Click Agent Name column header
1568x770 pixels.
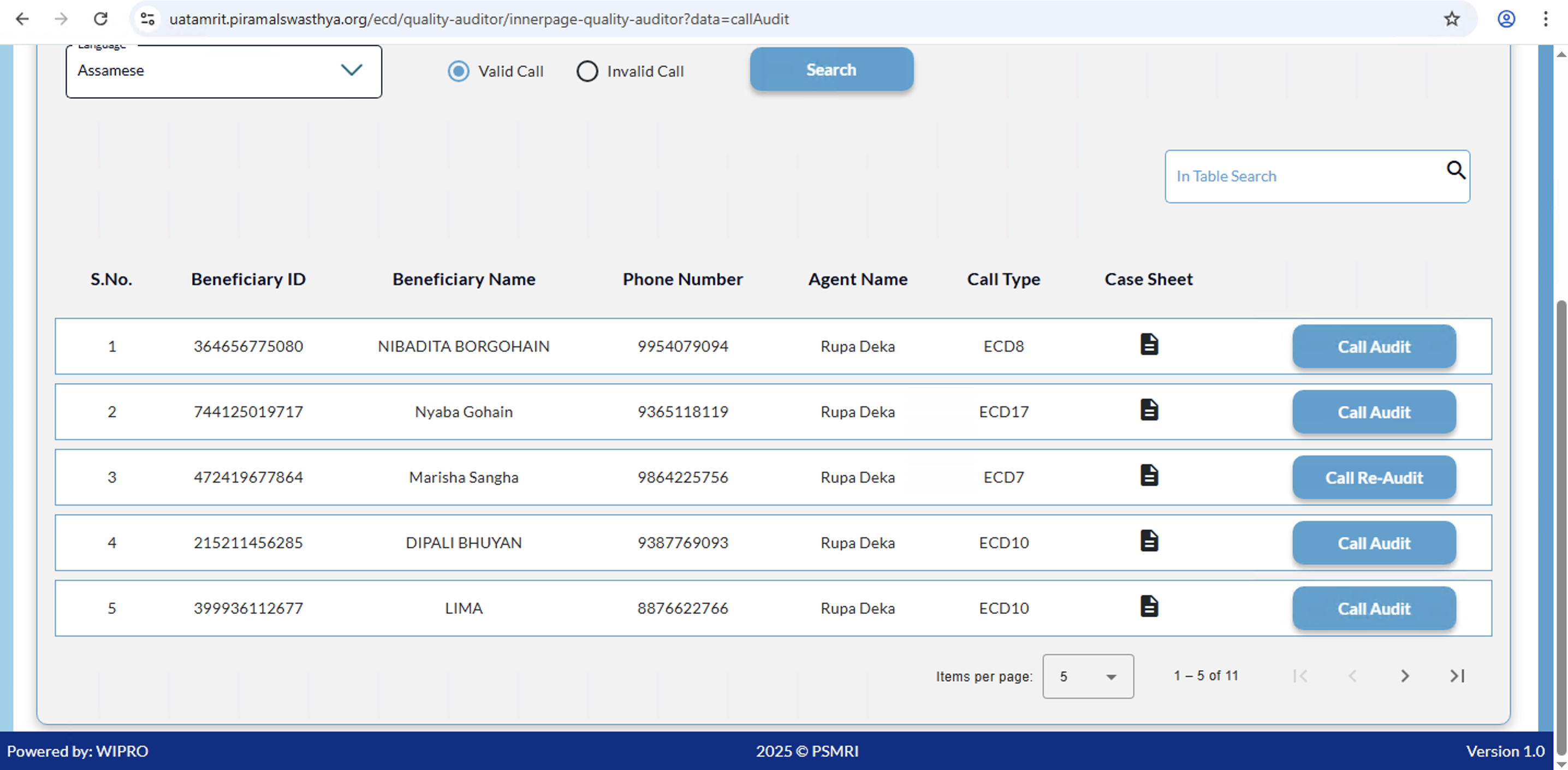[x=858, y=280]
